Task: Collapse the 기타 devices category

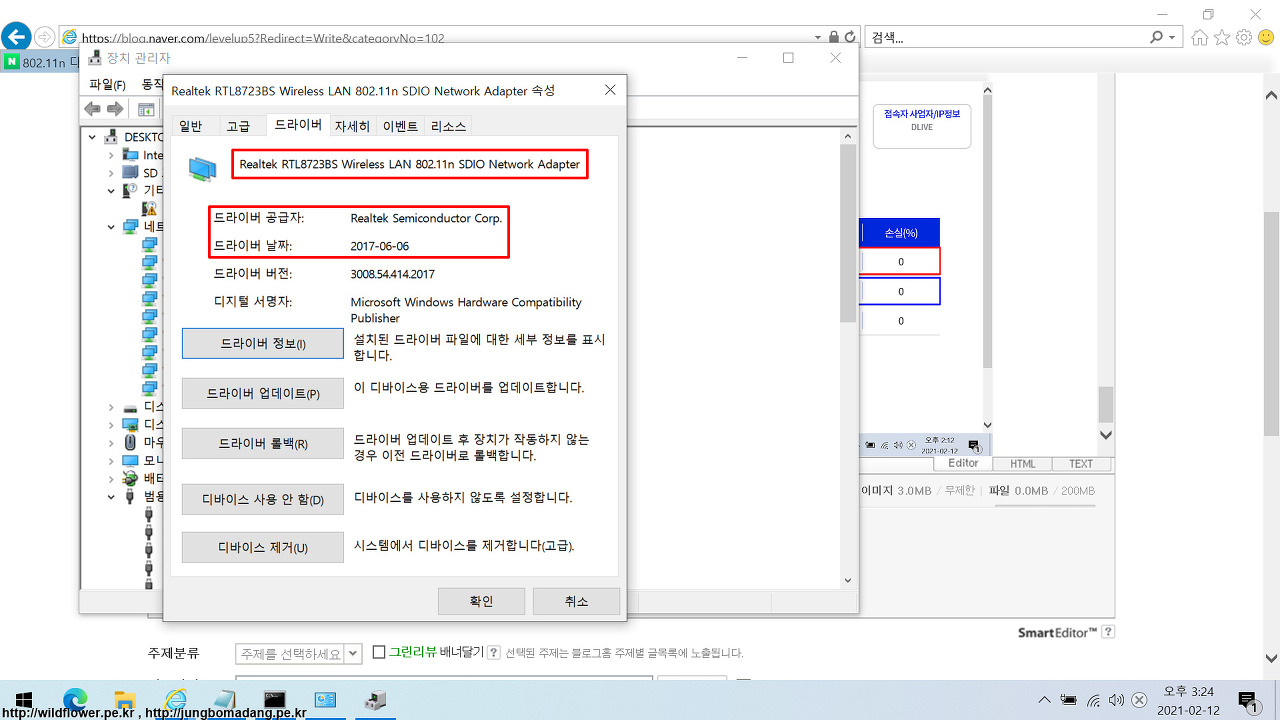Action: 111,190
